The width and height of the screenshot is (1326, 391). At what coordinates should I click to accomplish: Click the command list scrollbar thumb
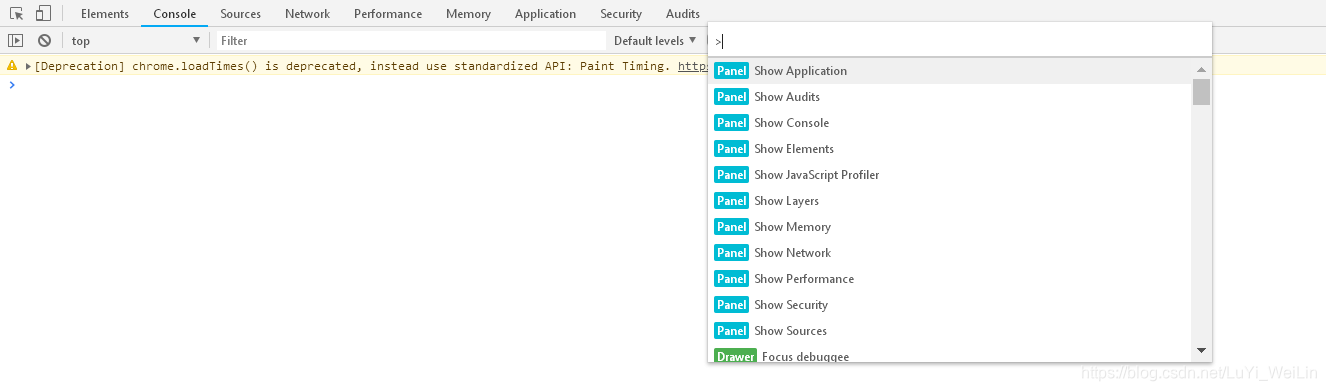tap(1202, 92)
